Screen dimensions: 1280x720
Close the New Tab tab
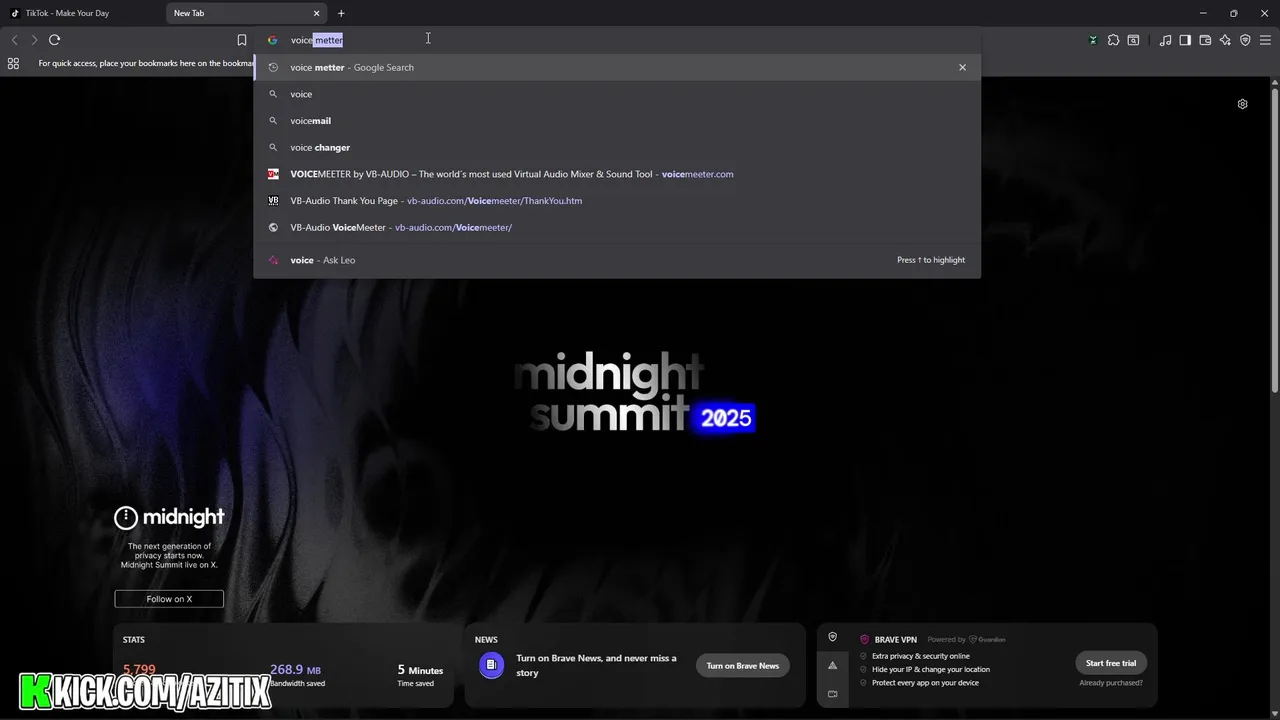point(317,13)
